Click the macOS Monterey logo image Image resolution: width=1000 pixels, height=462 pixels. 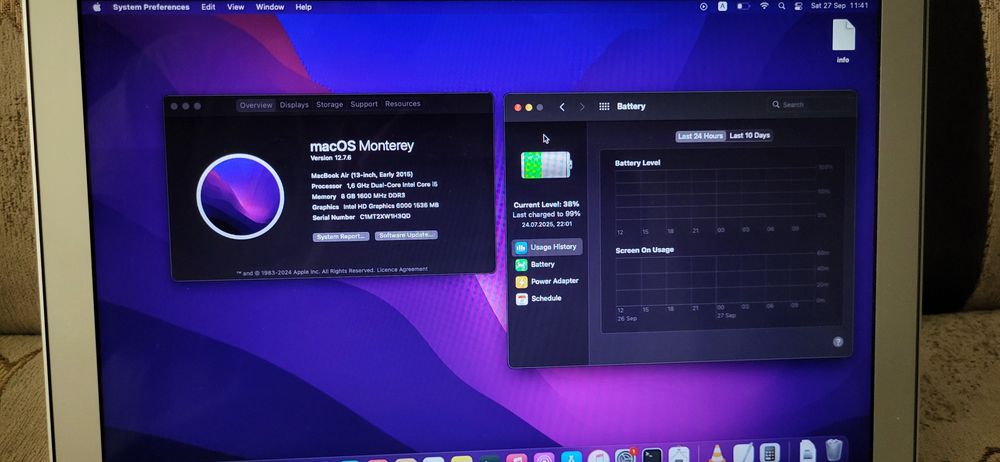[x=240, y=197]
